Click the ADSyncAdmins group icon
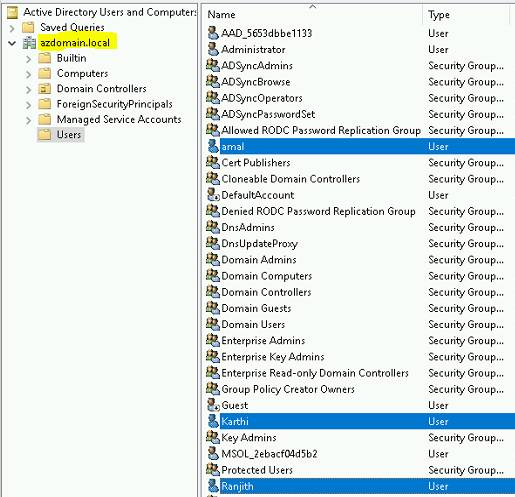Image resolution: width=515 pixels, height=497 pixels. 213,65
